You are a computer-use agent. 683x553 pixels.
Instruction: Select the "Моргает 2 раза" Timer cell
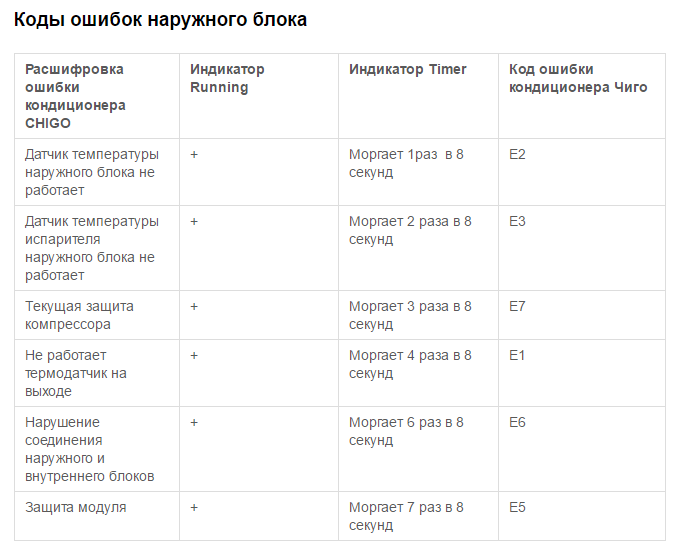(x=410, y=230)
